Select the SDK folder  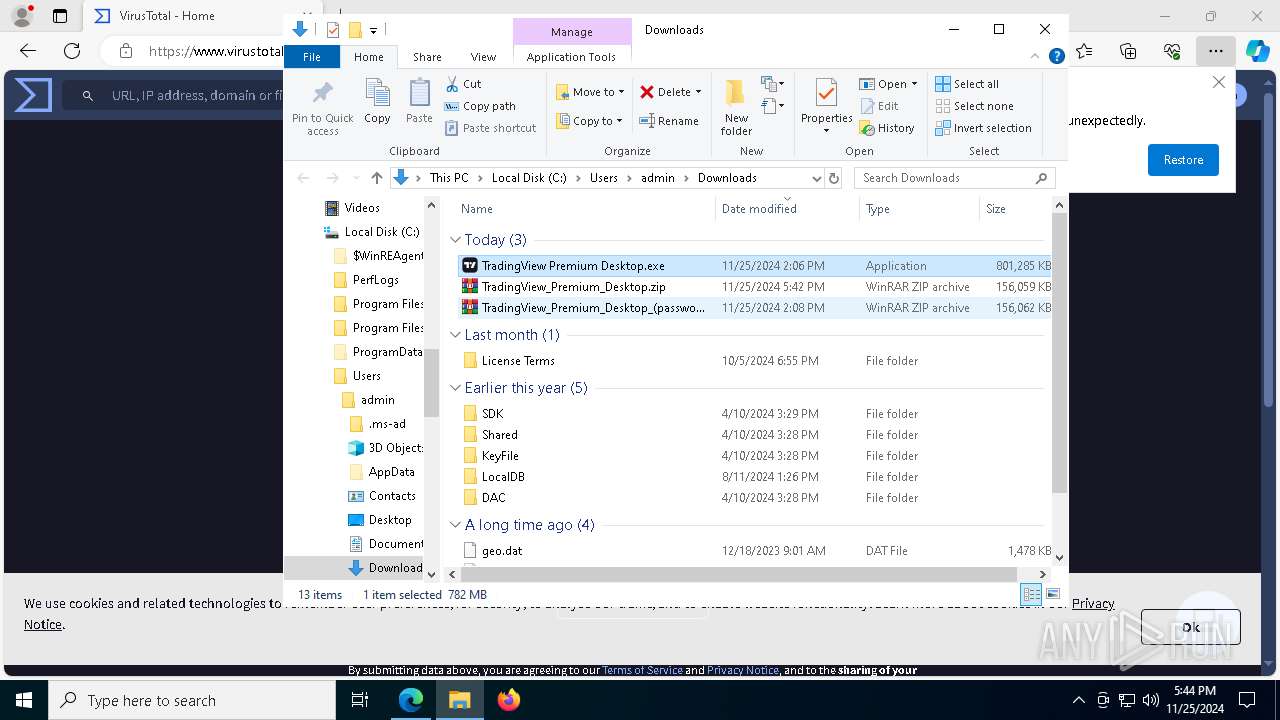(755, 414)
